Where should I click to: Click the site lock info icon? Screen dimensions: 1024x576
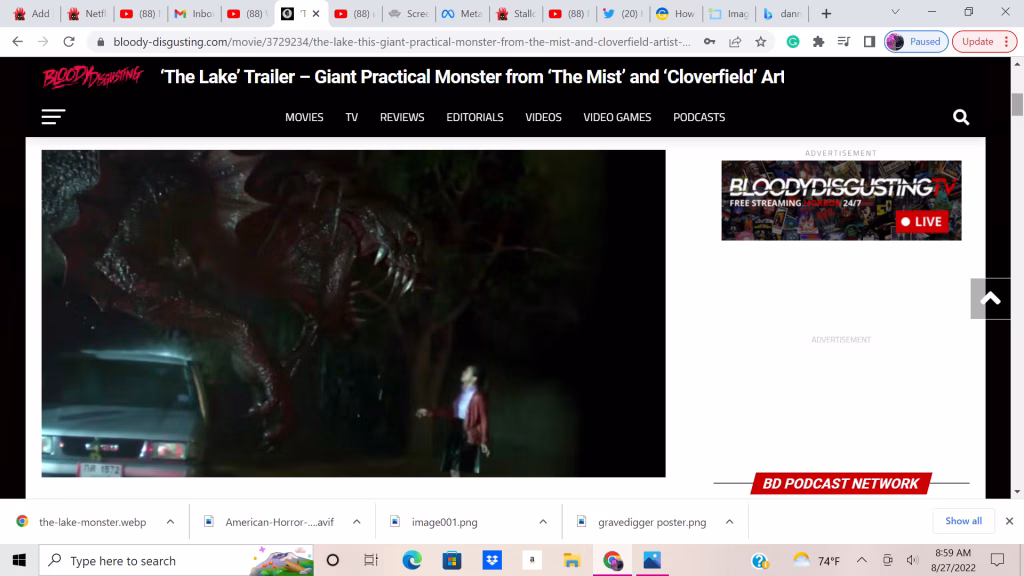[100, 42]
